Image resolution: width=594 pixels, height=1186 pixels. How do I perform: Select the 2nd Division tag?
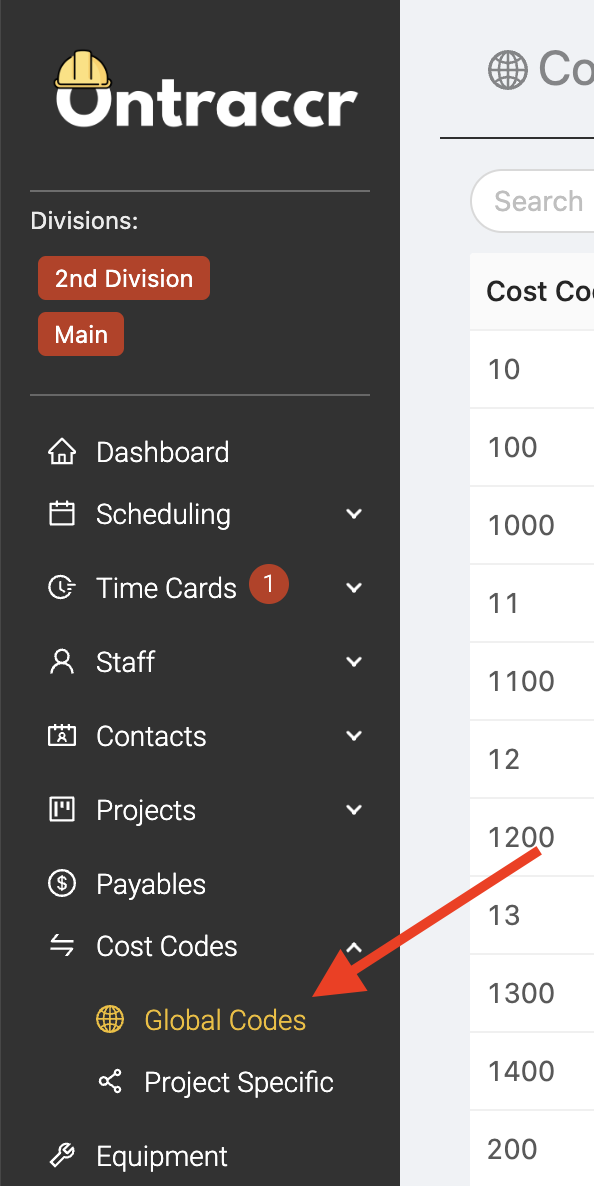point(124,278)
